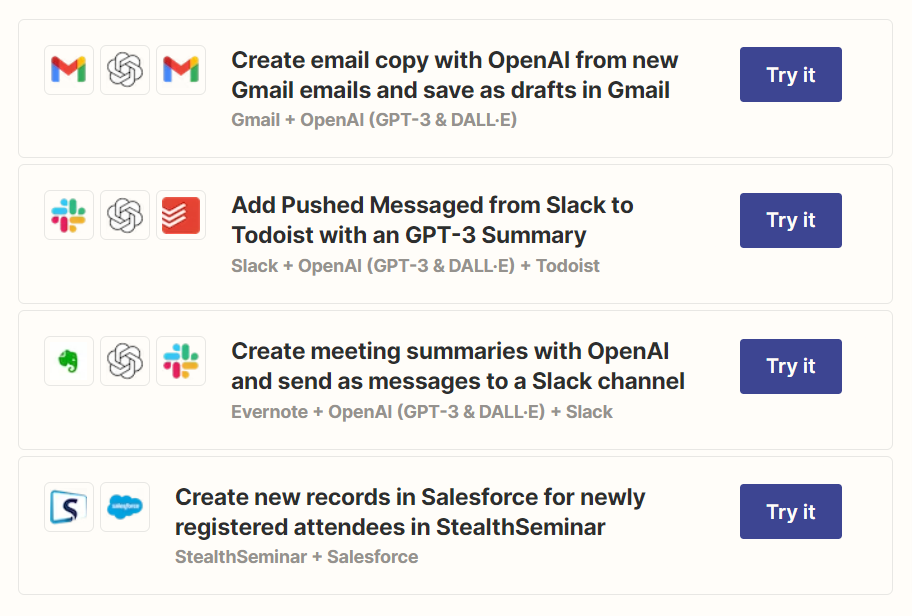Open the "Create meeting summaries with OpenAI" title
This screenshot has width=912, height=616.
[x=457, y=366]
